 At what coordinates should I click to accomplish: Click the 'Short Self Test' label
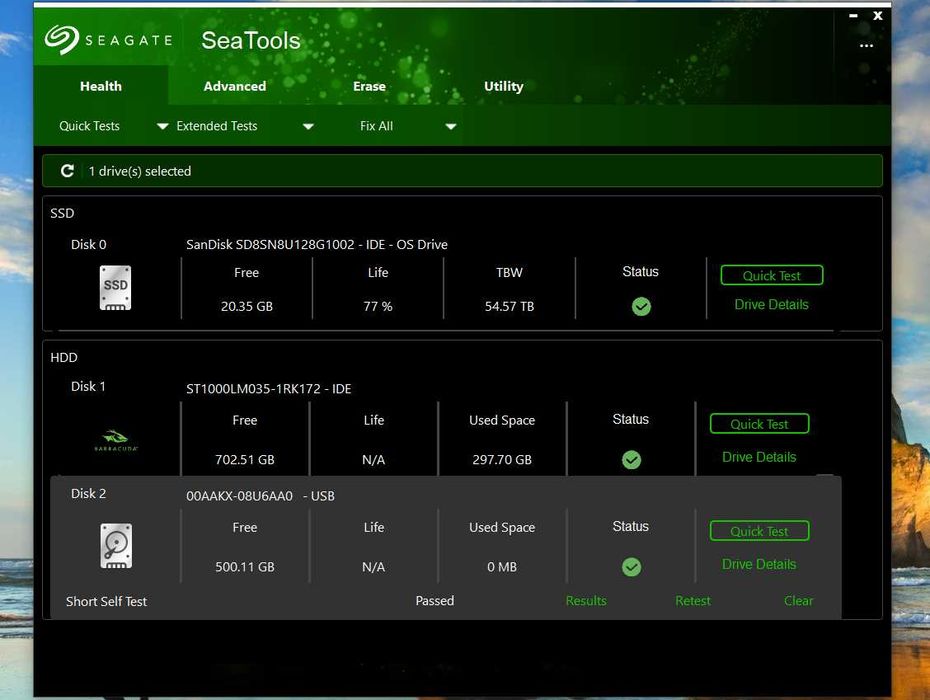(x=106, y=602)
